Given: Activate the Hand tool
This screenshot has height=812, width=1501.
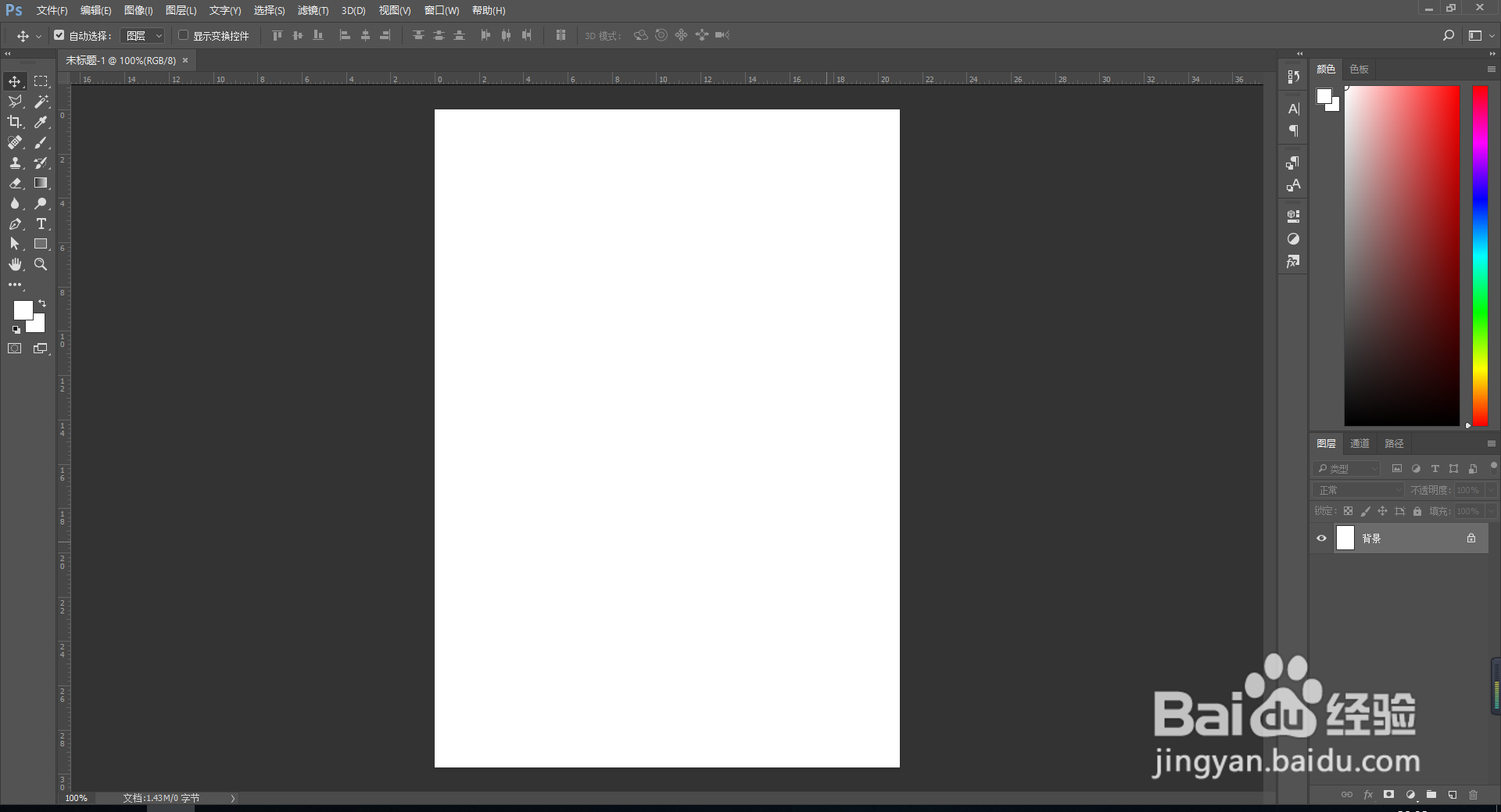Looking at the screenshot, I should pyautogui.click(x=15, y=264).
